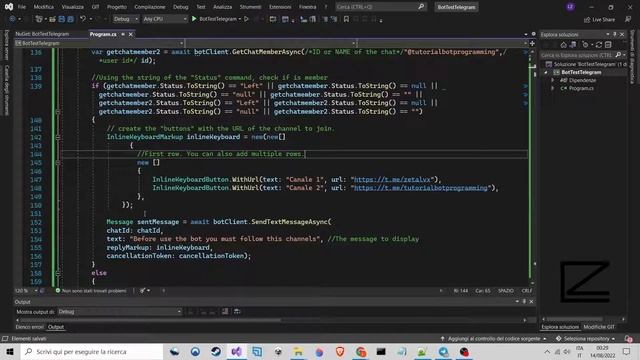The height and width of the screenshot is (360, 640).
Task: Click the user account avatar
Action: pyautogui.click(x=570, y=7)
